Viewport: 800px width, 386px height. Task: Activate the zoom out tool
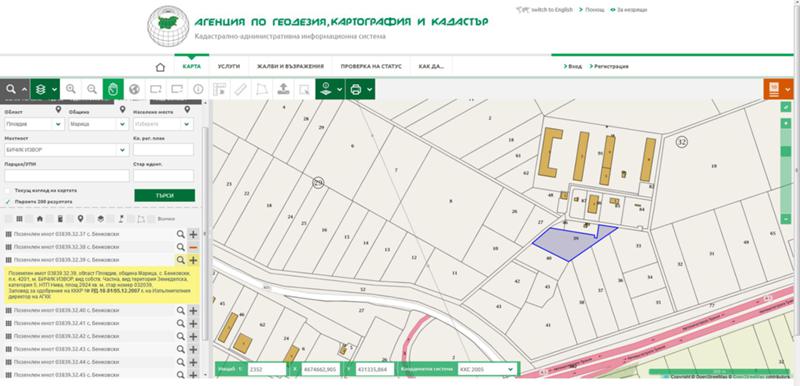pyautogui.click(x=92, y=89)
